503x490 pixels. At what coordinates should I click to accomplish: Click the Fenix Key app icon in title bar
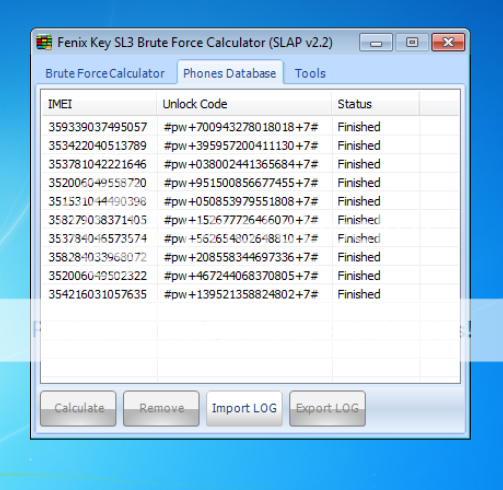point(44,42)
